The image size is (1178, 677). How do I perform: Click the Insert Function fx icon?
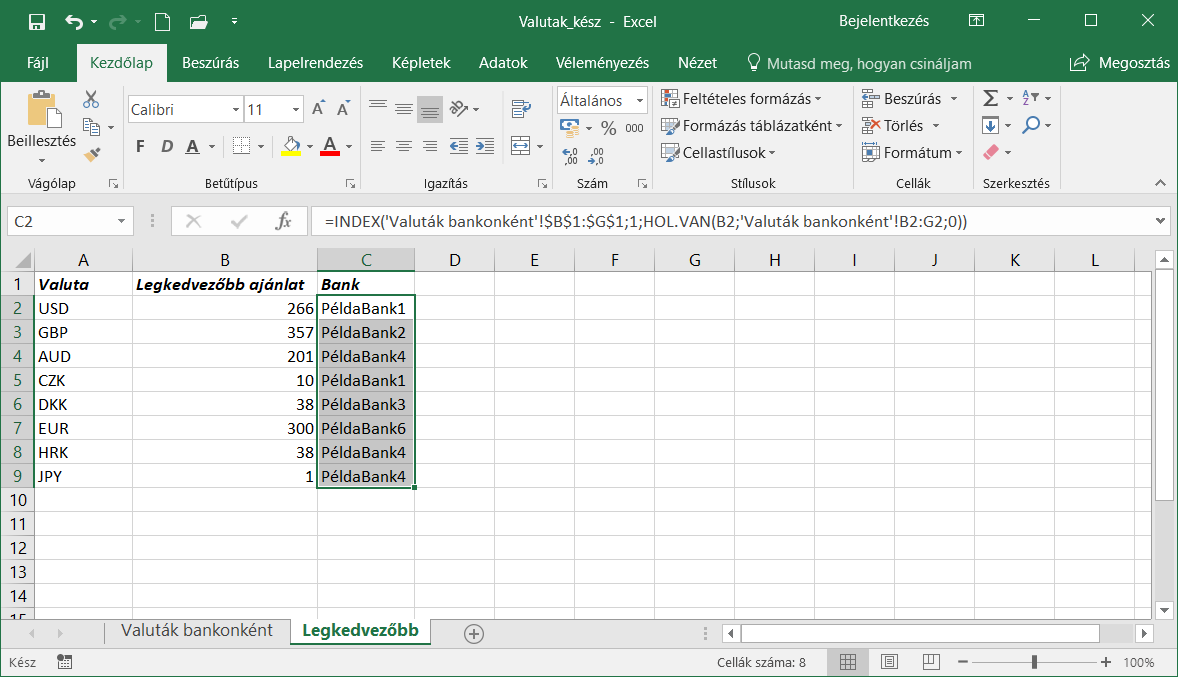284,221
